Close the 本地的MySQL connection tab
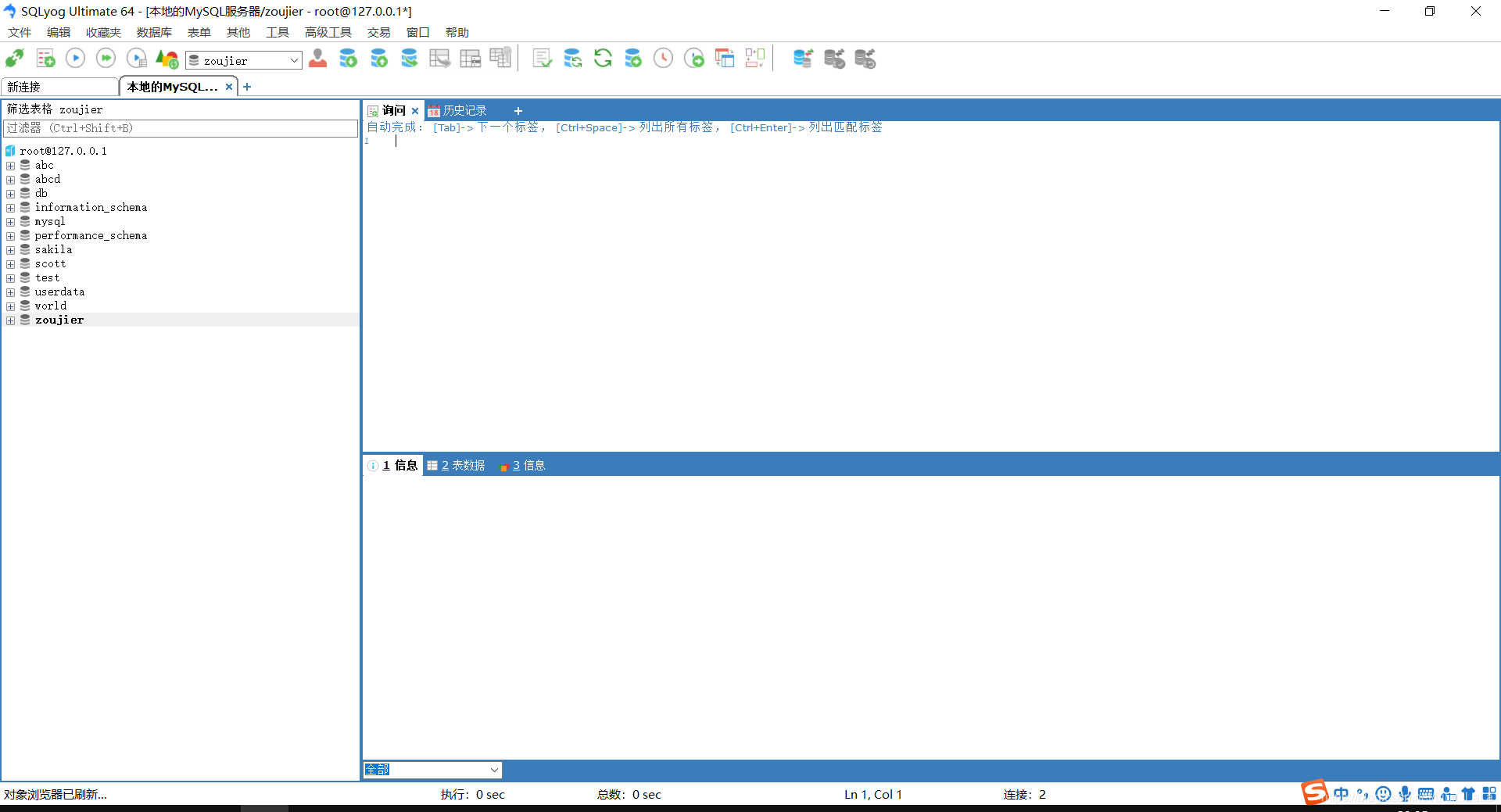The width and height of the screenshot is (1501, 812). tap(229, 87)
